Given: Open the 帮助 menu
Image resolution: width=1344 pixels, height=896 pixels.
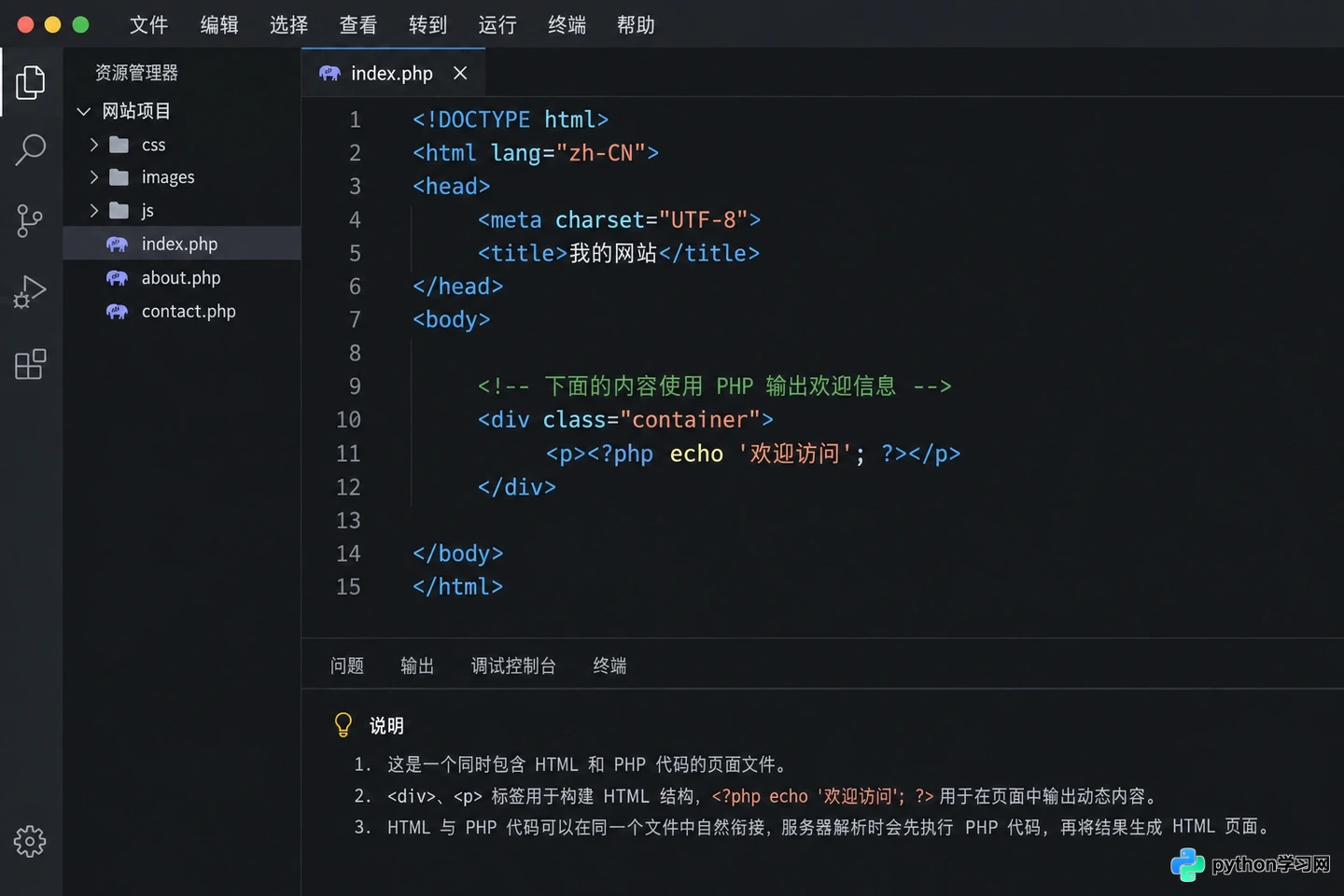Looking at the screenshot, I should point(636,25).
